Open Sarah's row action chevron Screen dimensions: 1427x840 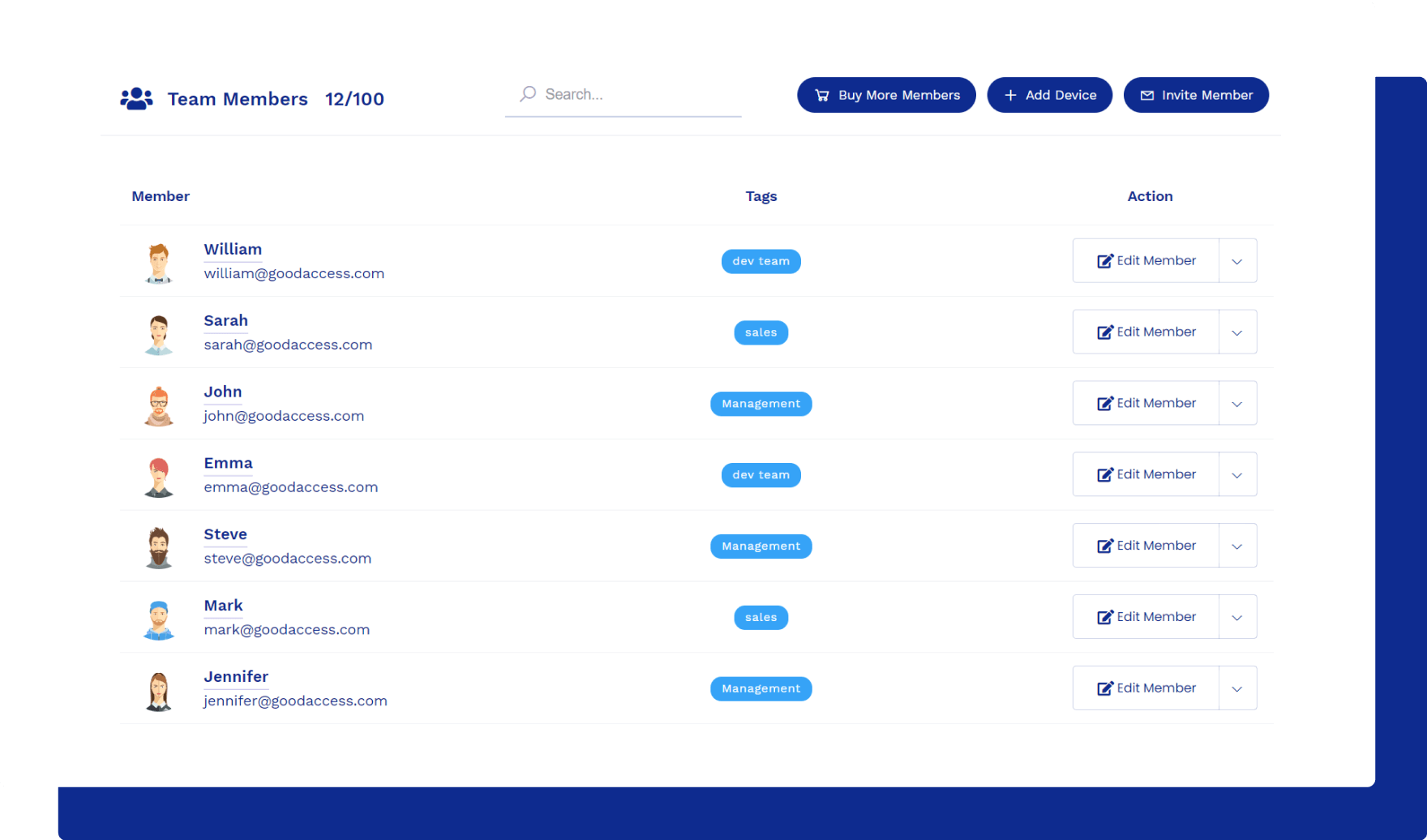coord(1236,332)
